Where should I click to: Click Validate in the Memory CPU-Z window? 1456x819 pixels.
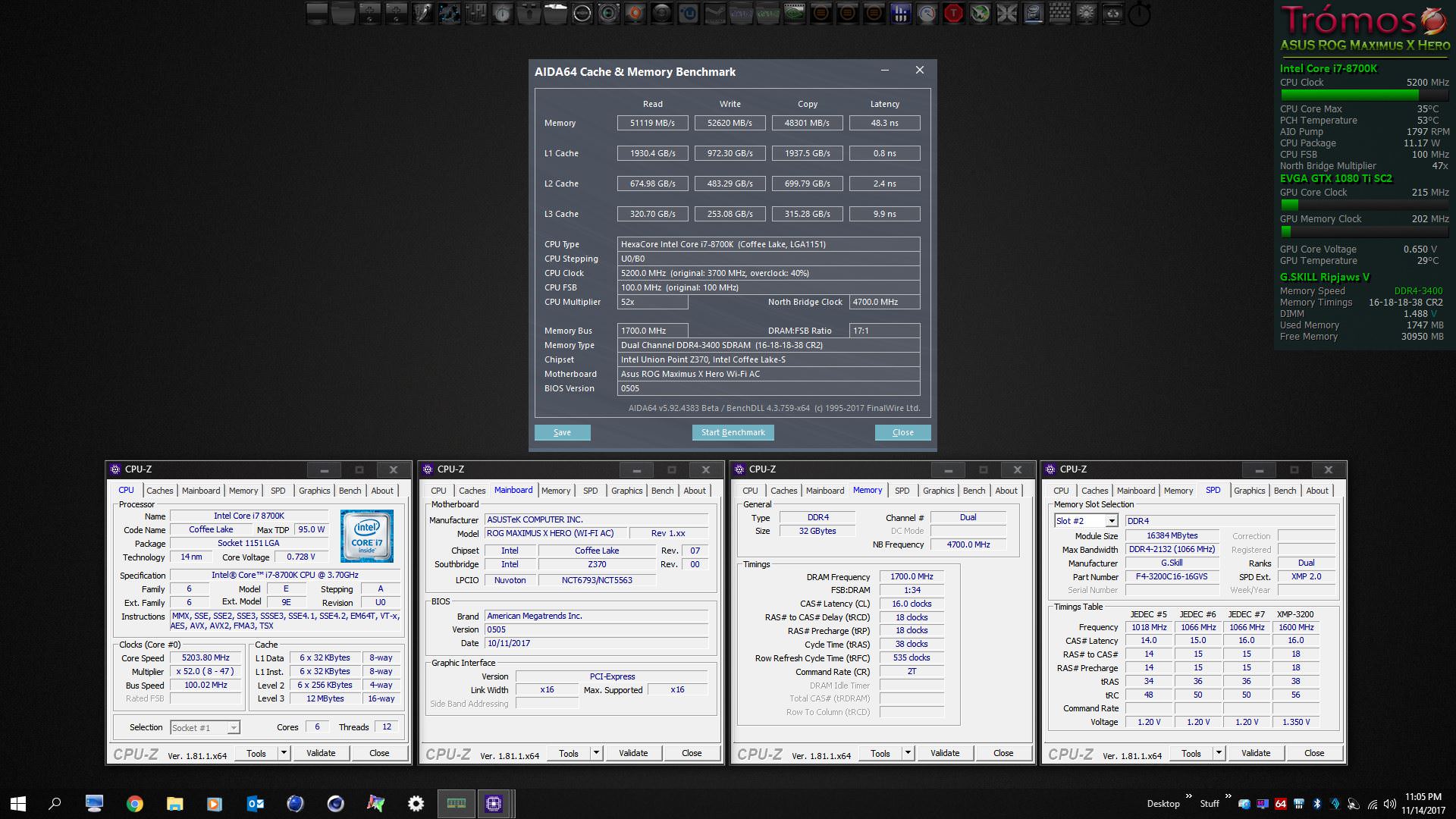click(945, 753)
